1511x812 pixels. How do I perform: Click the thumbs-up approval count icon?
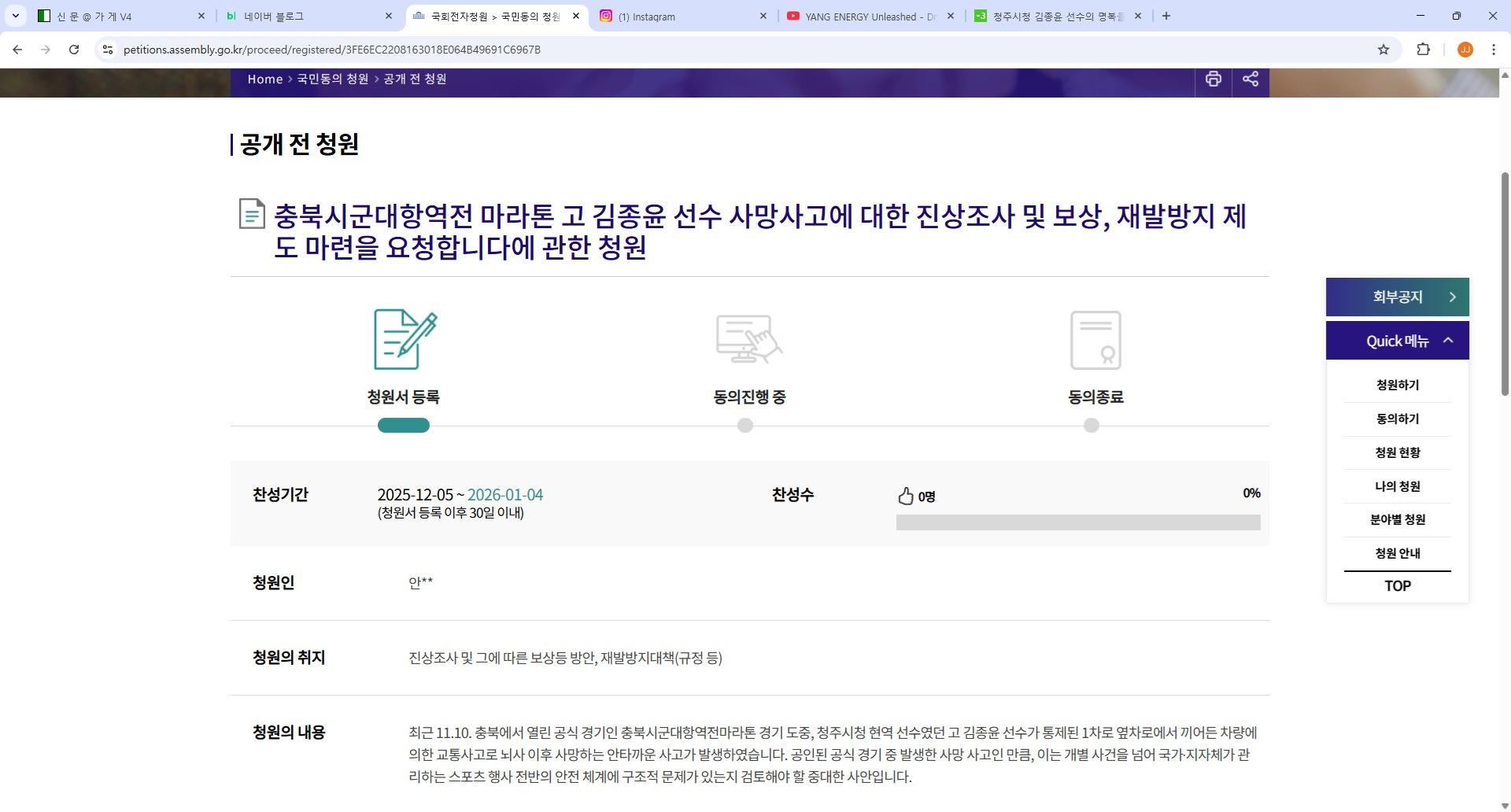coord(906,496)
